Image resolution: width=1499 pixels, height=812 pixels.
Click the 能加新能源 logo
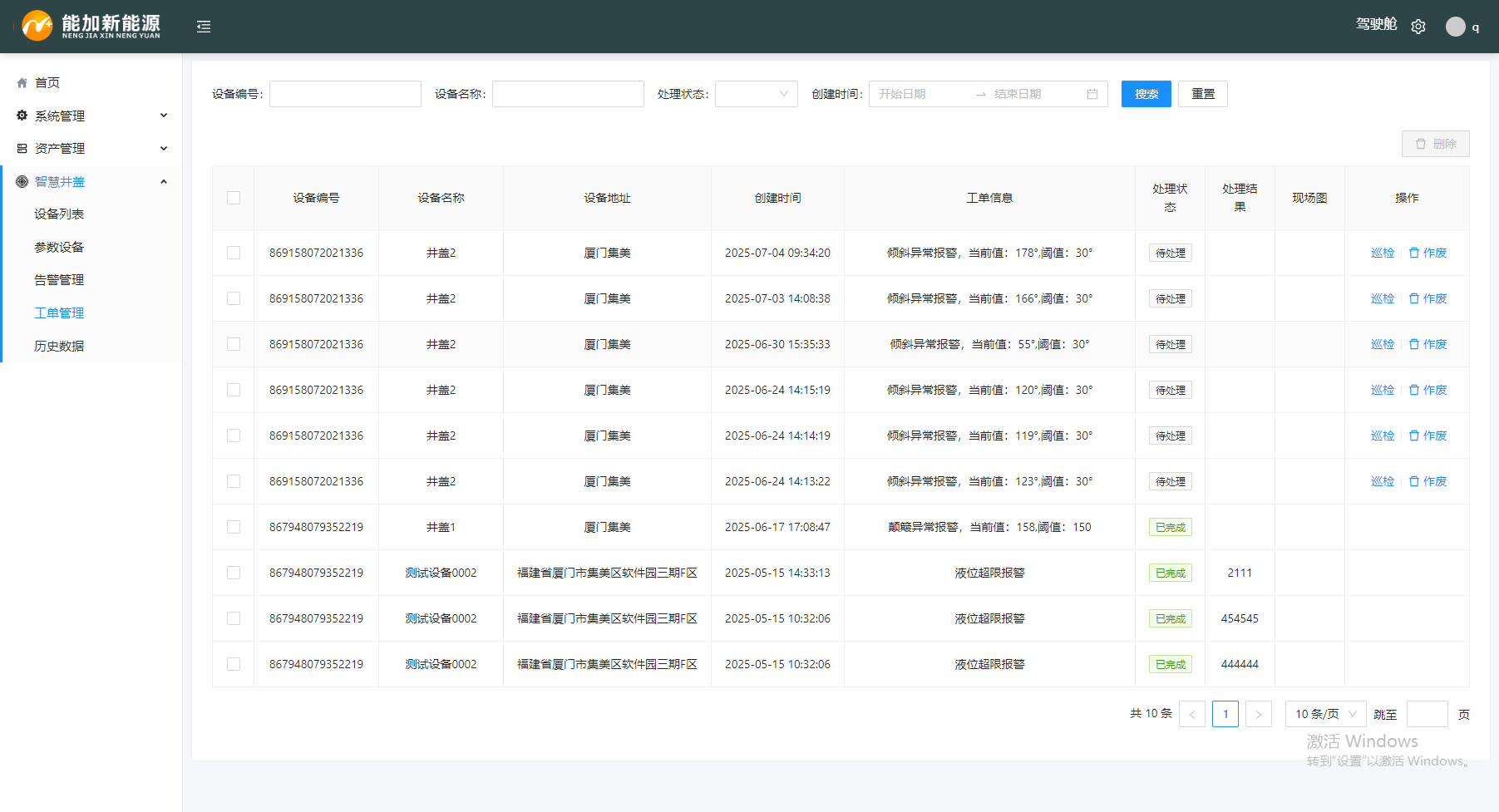tap(91, 26)
